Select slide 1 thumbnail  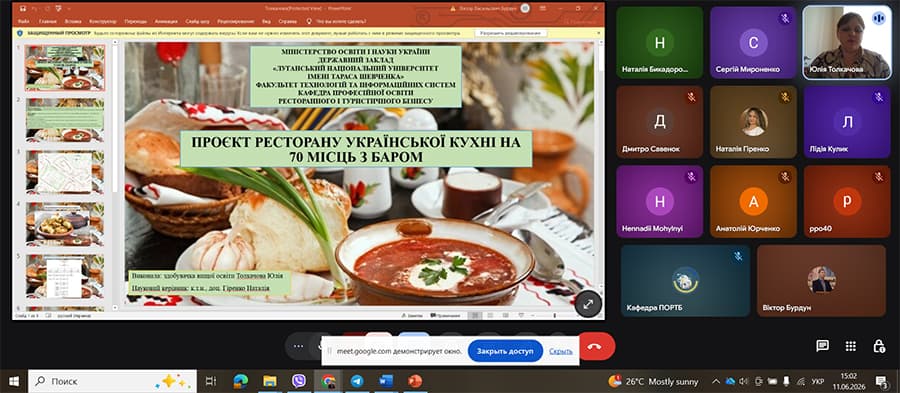click(65, 68)
